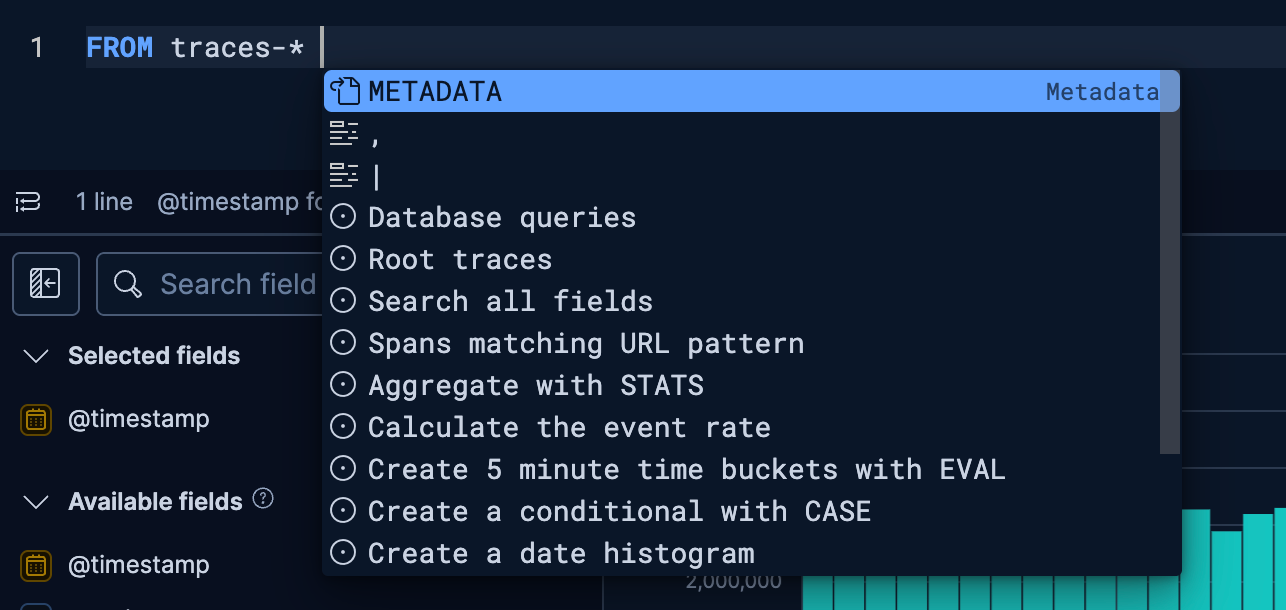The image size is (1286, 610).
Task: Collapse the Available fields section
Action: [x=37, y=500]
